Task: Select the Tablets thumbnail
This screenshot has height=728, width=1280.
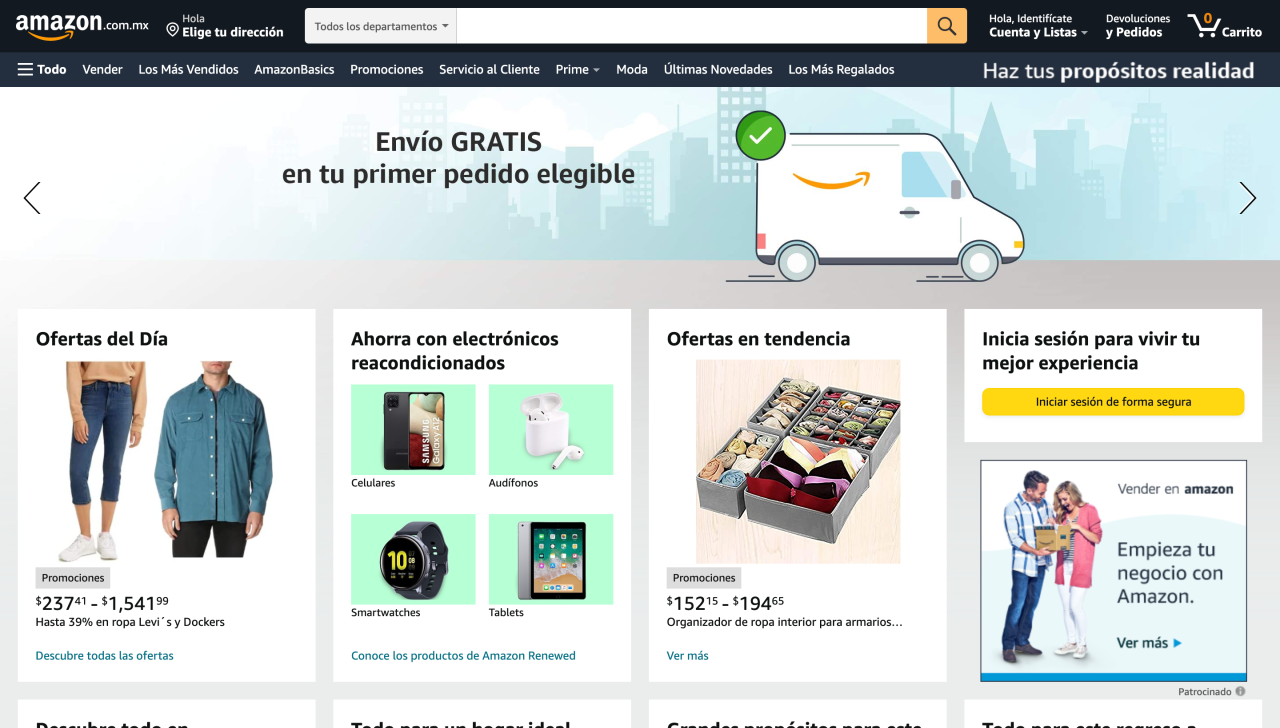Action: click(551, 559)
